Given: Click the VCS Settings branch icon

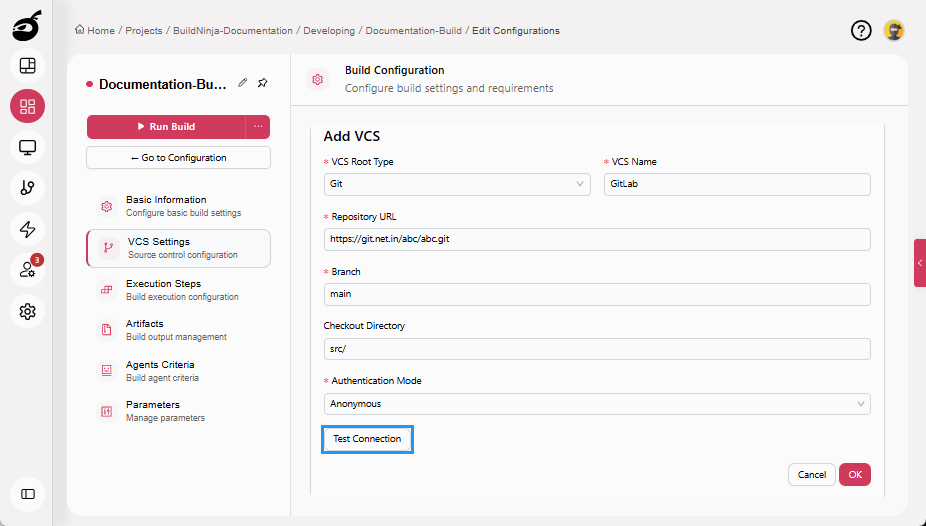Looking at the screenshot, I should pos(108,248).
